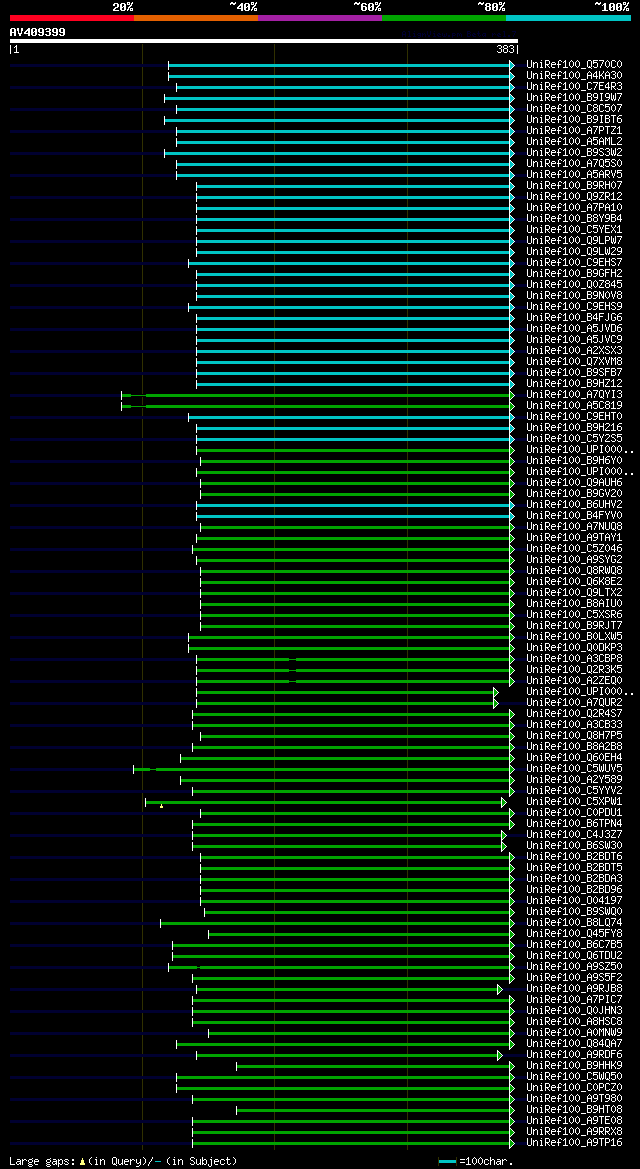Image resolution: width=640 pixels, height=1169 pixels.
Task: Select hit UniRef100_A0MNW9
Action: pyautogui.click(x=574, y=1032)
